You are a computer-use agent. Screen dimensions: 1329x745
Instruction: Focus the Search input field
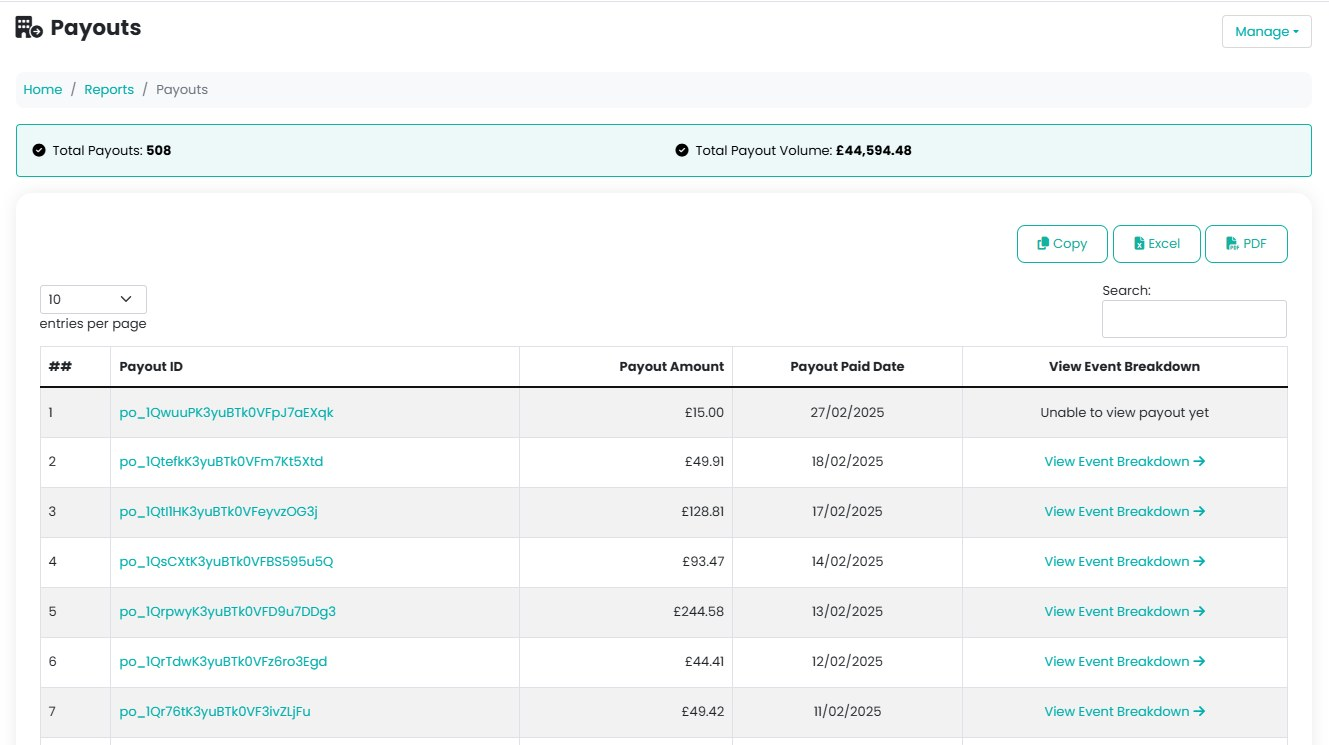pyautogui.click(x=1194, y=319)
